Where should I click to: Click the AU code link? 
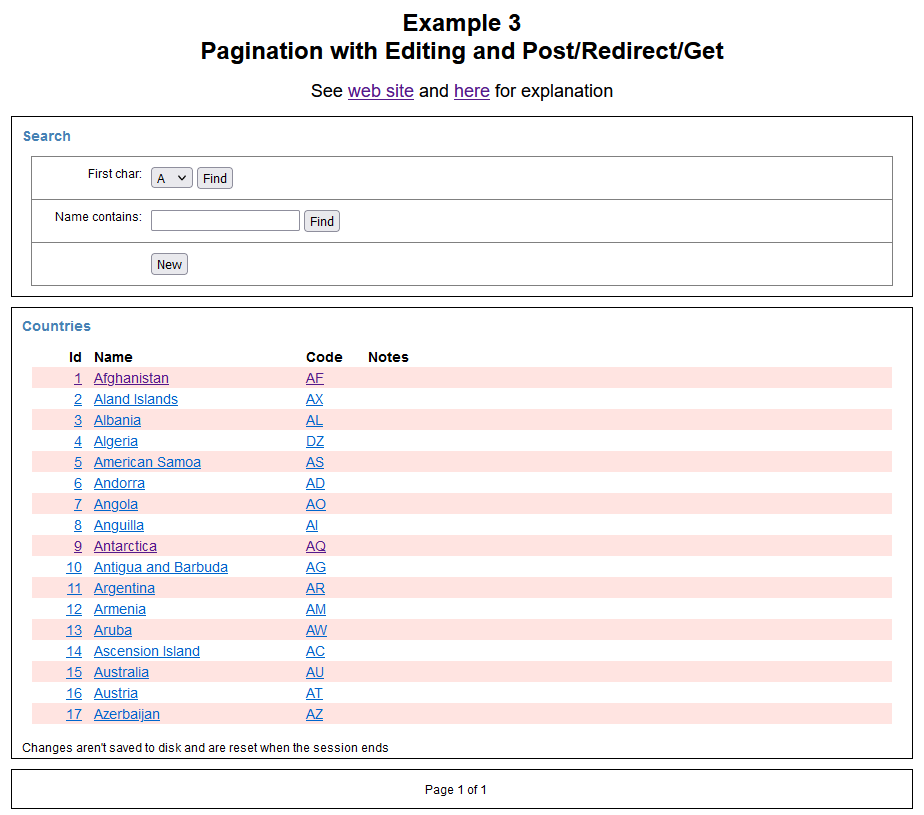315,672
